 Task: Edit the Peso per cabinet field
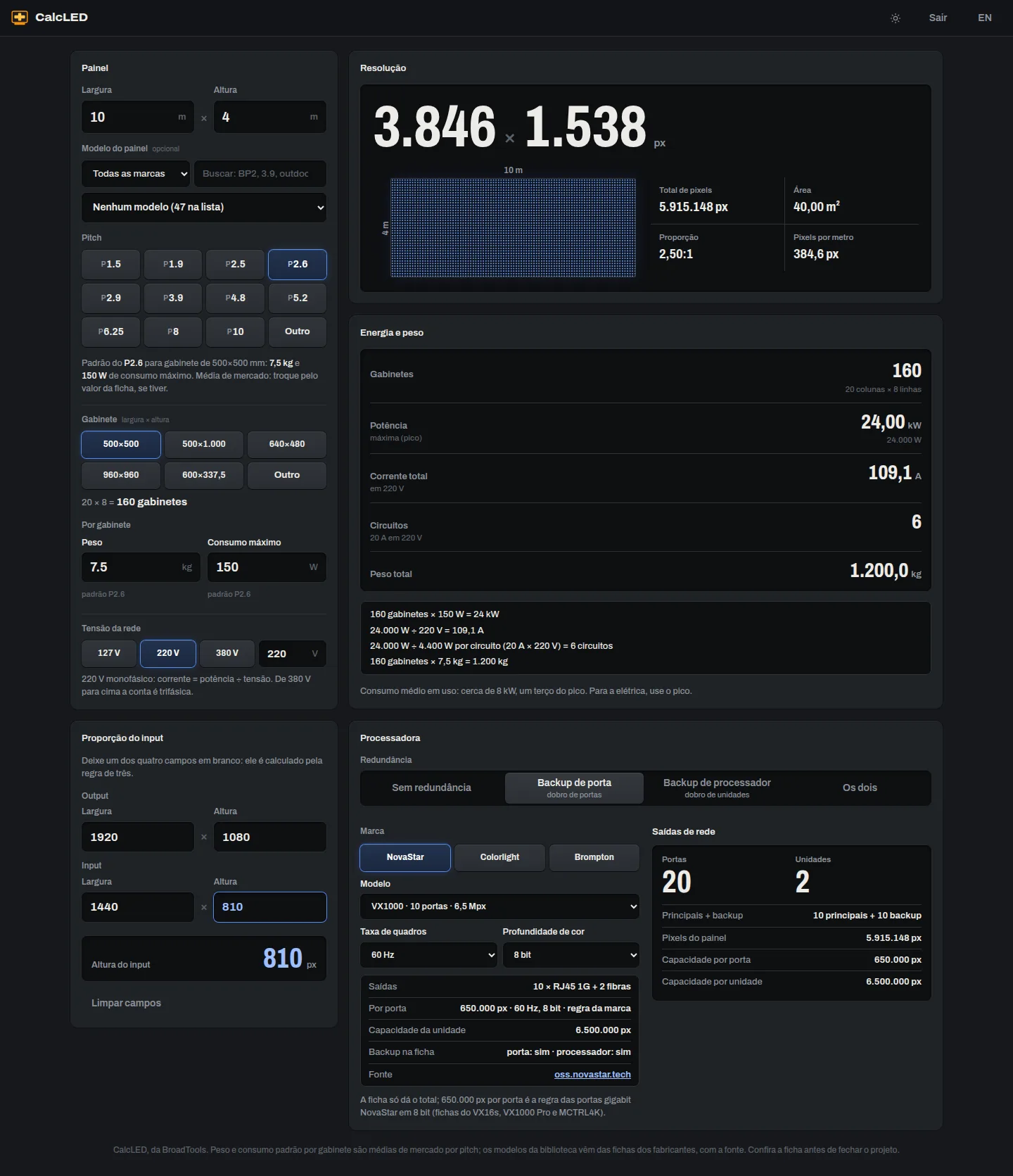(x=141, y=567)
